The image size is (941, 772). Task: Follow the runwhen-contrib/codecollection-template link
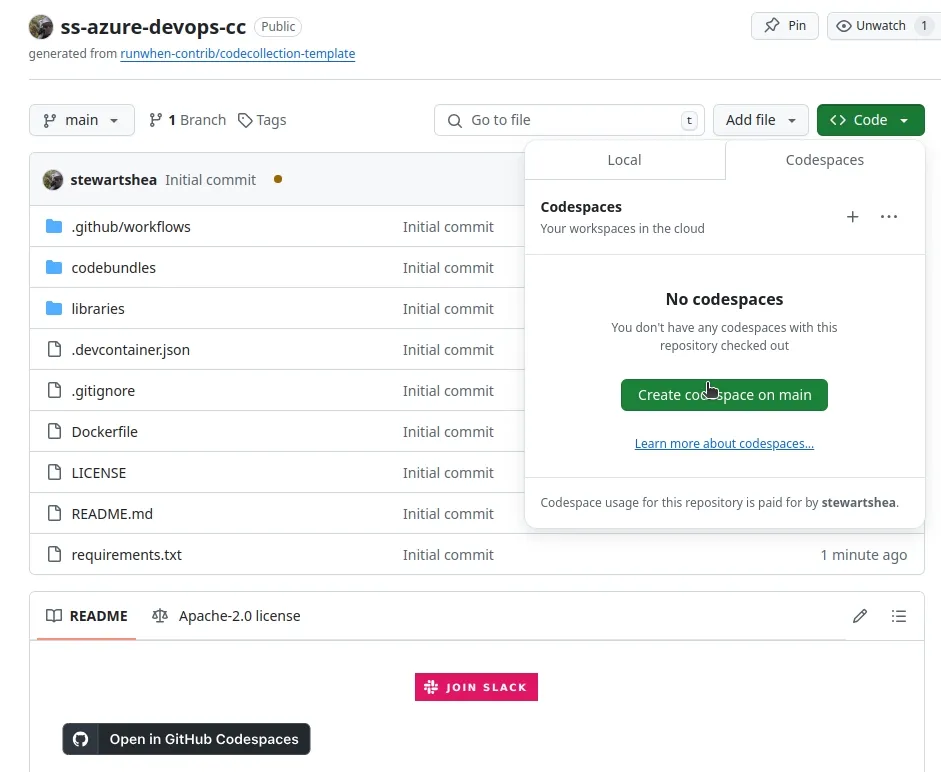tap(237, 54)
